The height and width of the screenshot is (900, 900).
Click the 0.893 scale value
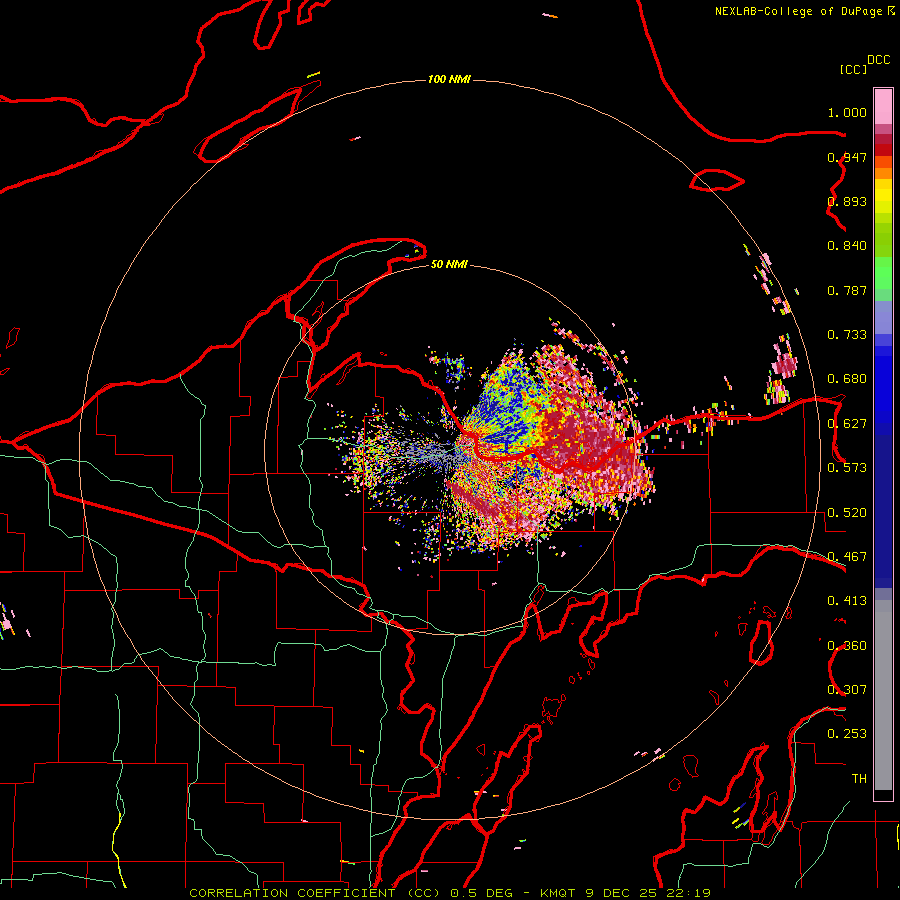pyautogui.click(x=847, y=201)
